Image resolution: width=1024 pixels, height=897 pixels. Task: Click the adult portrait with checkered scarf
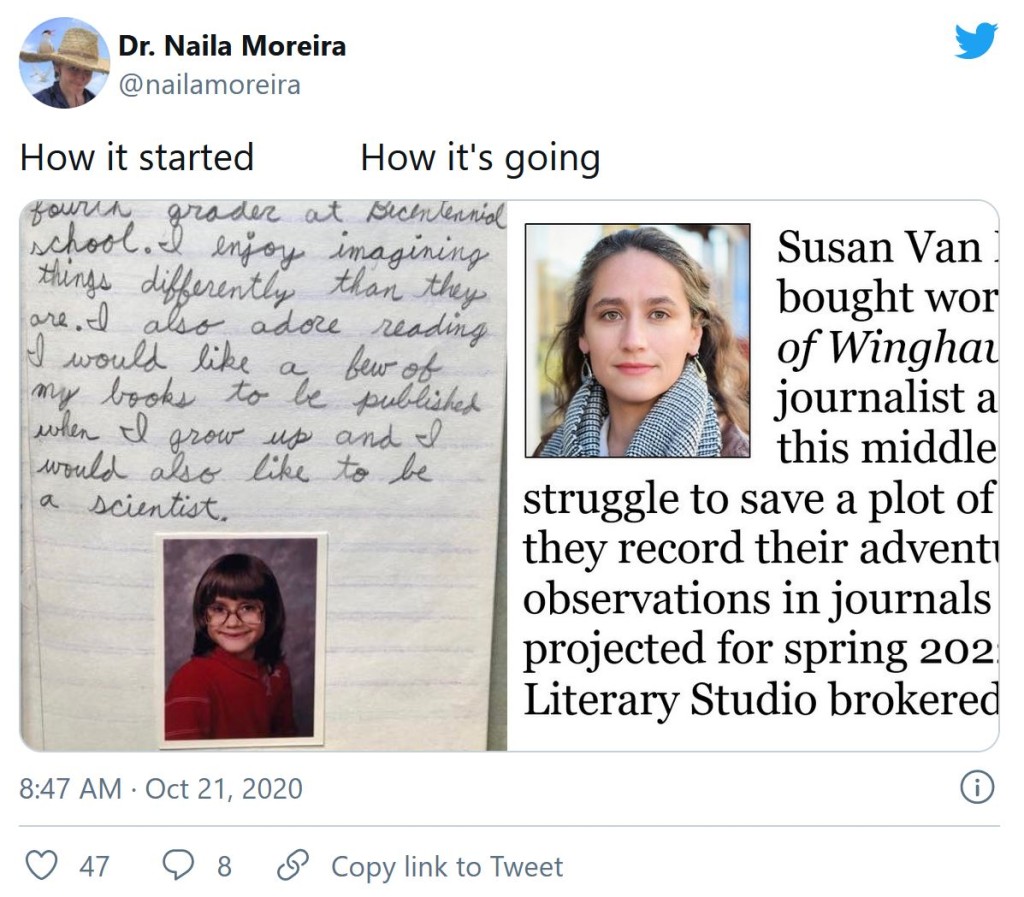coord(637,340)
